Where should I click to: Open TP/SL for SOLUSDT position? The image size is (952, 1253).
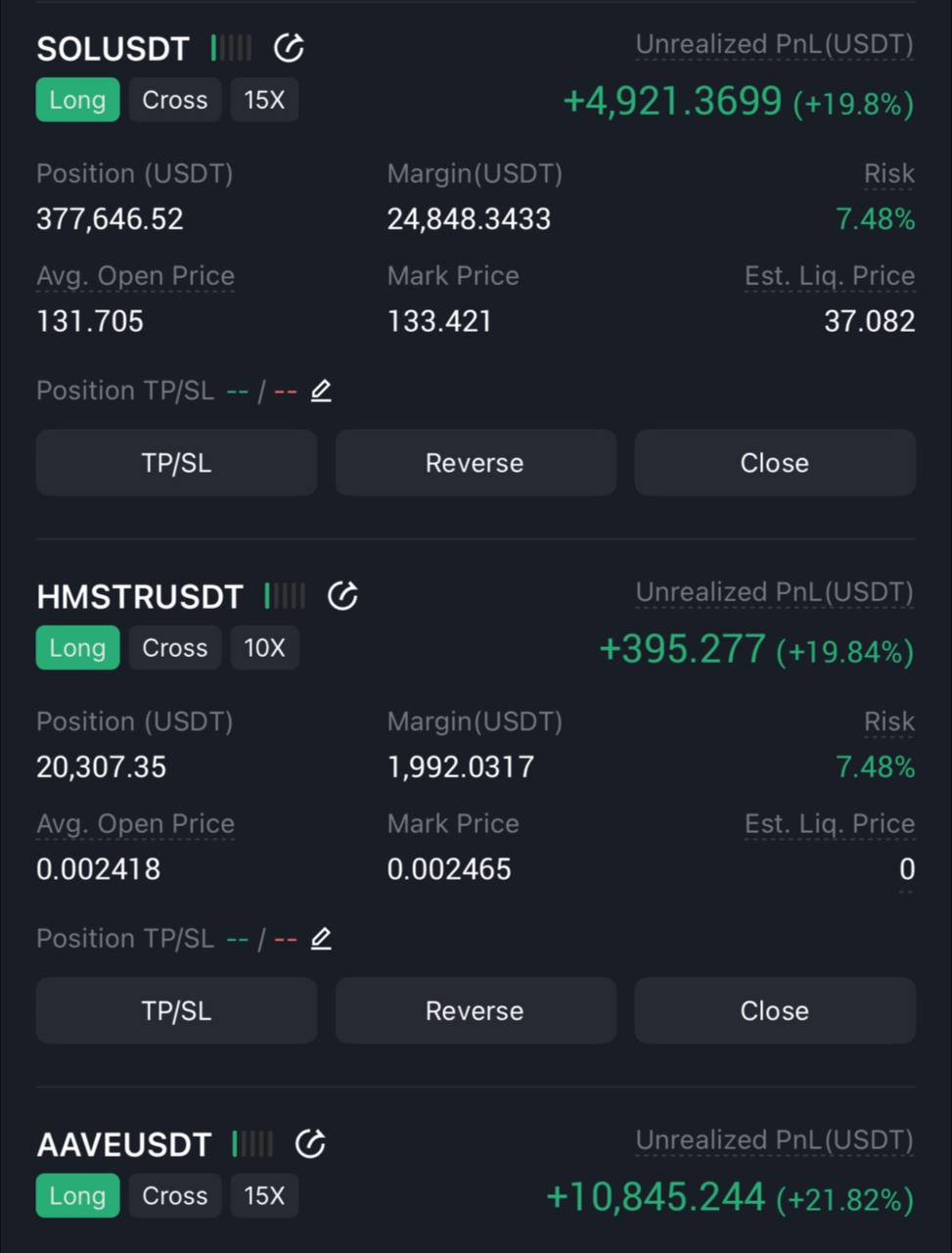pyautogui.click(x=177, y=463)
